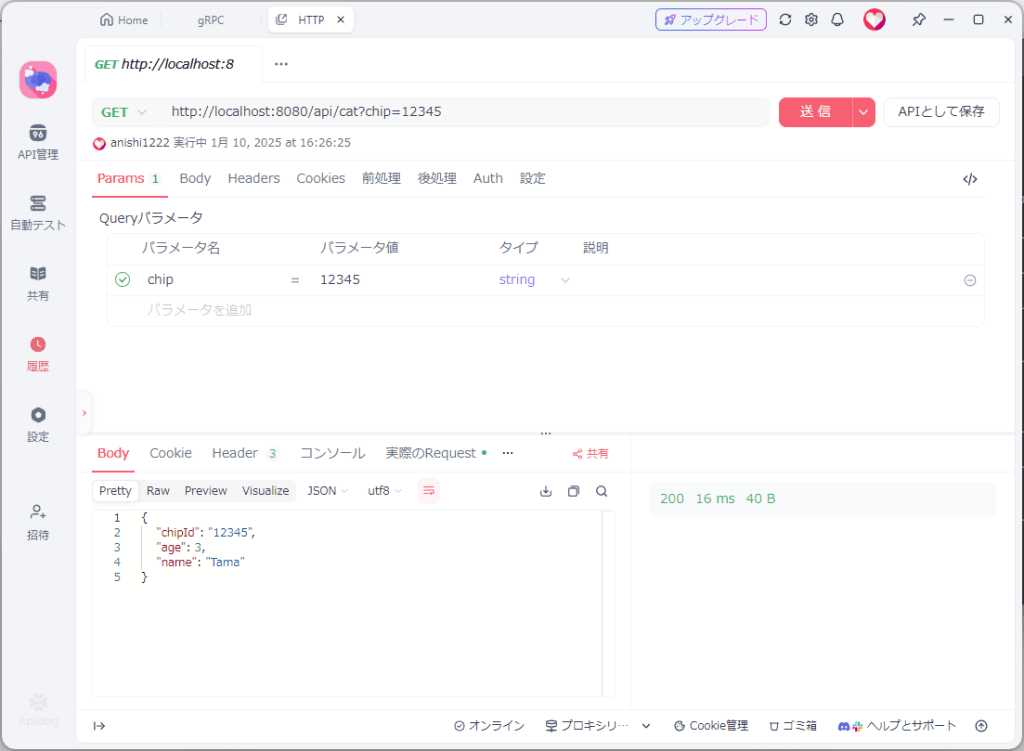1024x751 pixels.
Task: Open 自動テスト in the sidebar
Action: (38, 212)
